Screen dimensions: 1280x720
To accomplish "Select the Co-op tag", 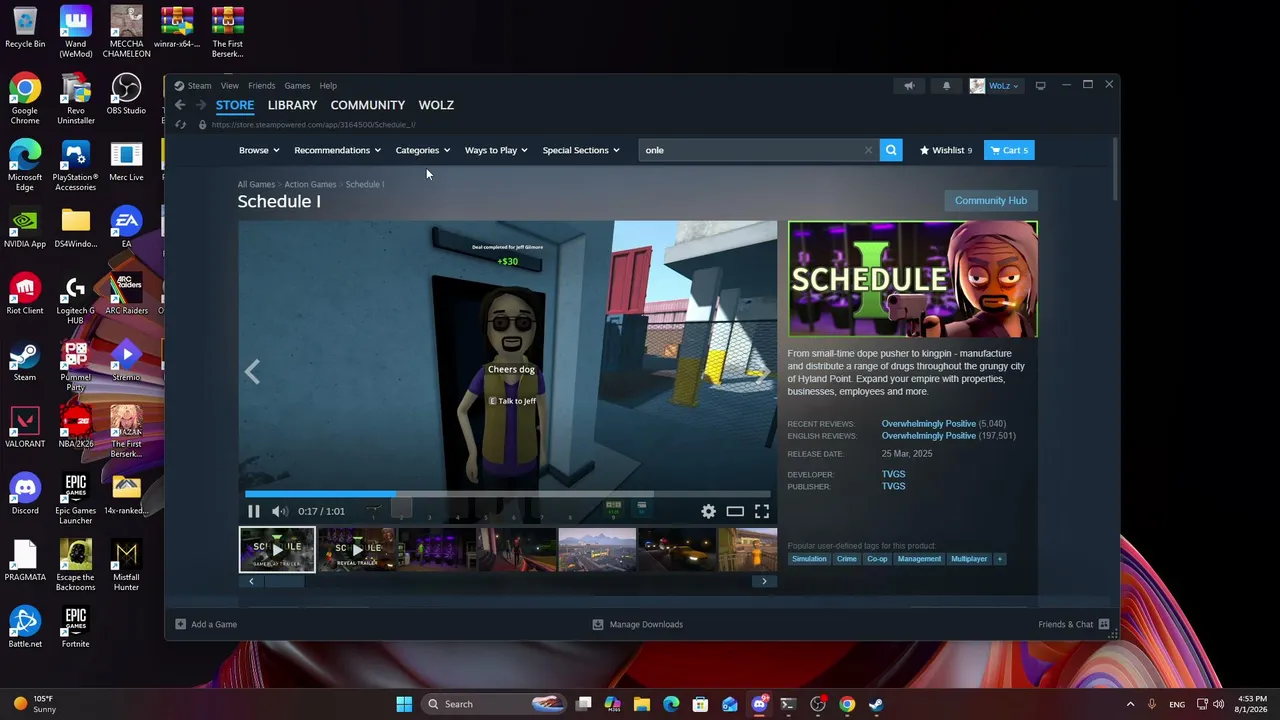I will (877, 559).
